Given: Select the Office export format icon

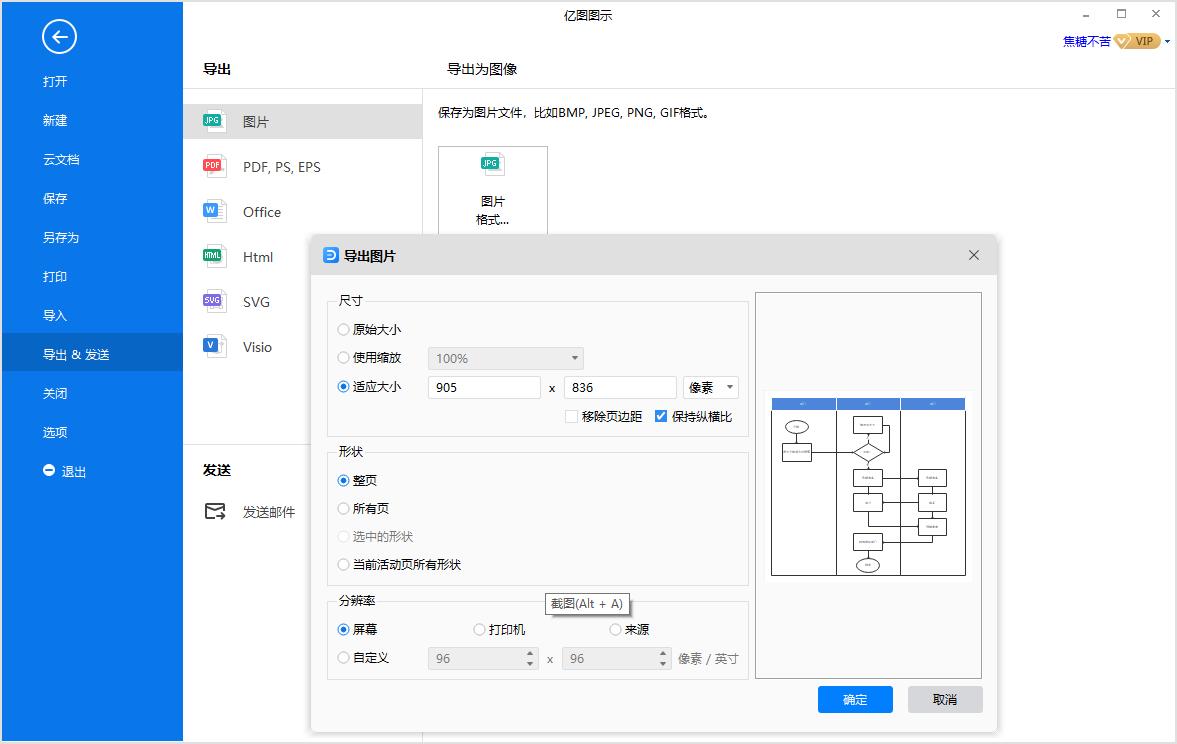Looking at the screenshot, I should [x=213, y=212].
